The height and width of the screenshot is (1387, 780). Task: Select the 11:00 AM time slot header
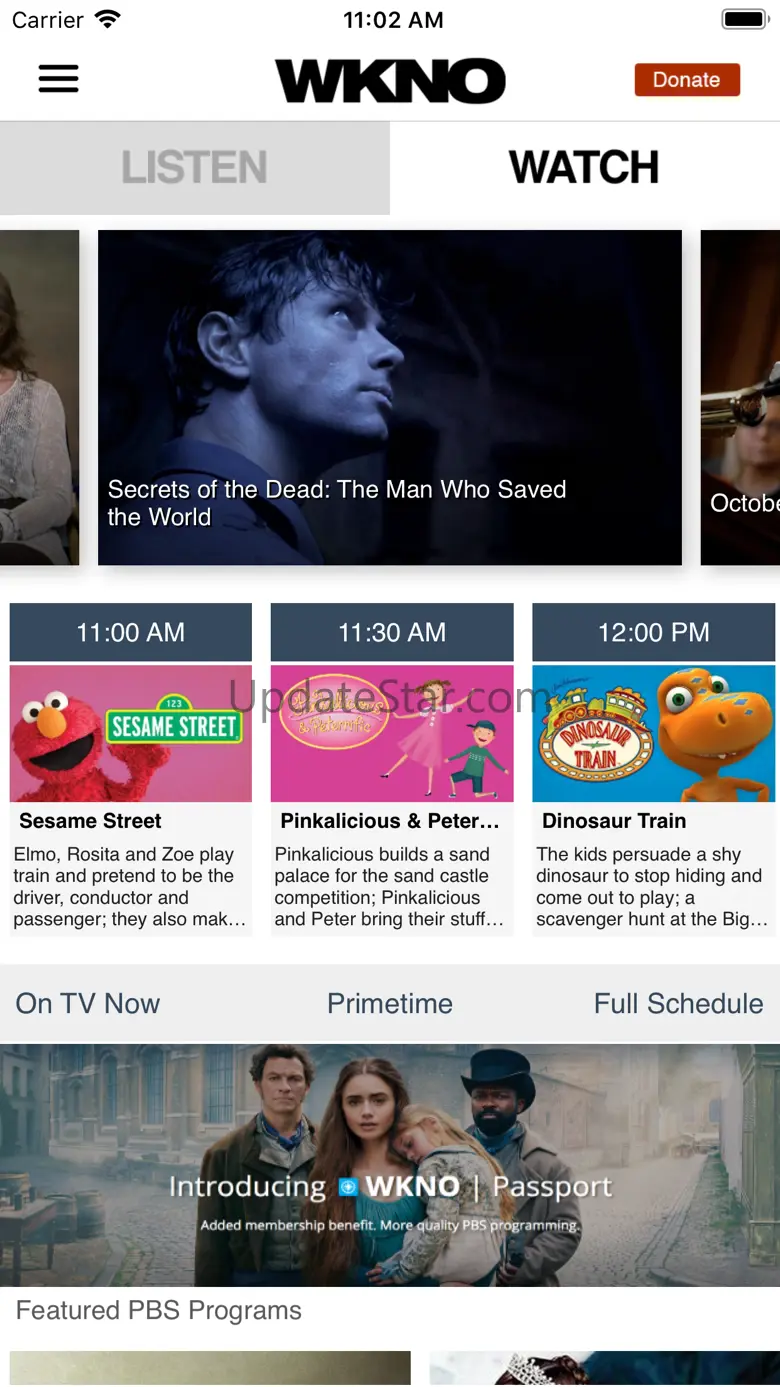131,632
